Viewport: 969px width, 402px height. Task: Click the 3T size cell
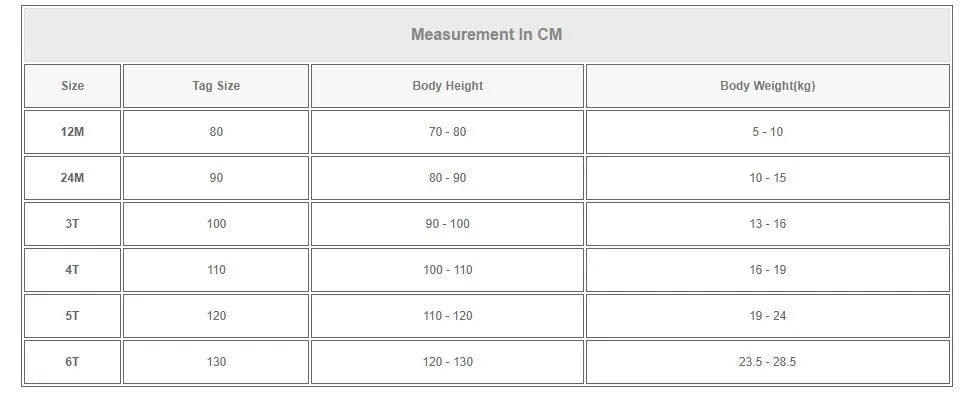point(72,224)
